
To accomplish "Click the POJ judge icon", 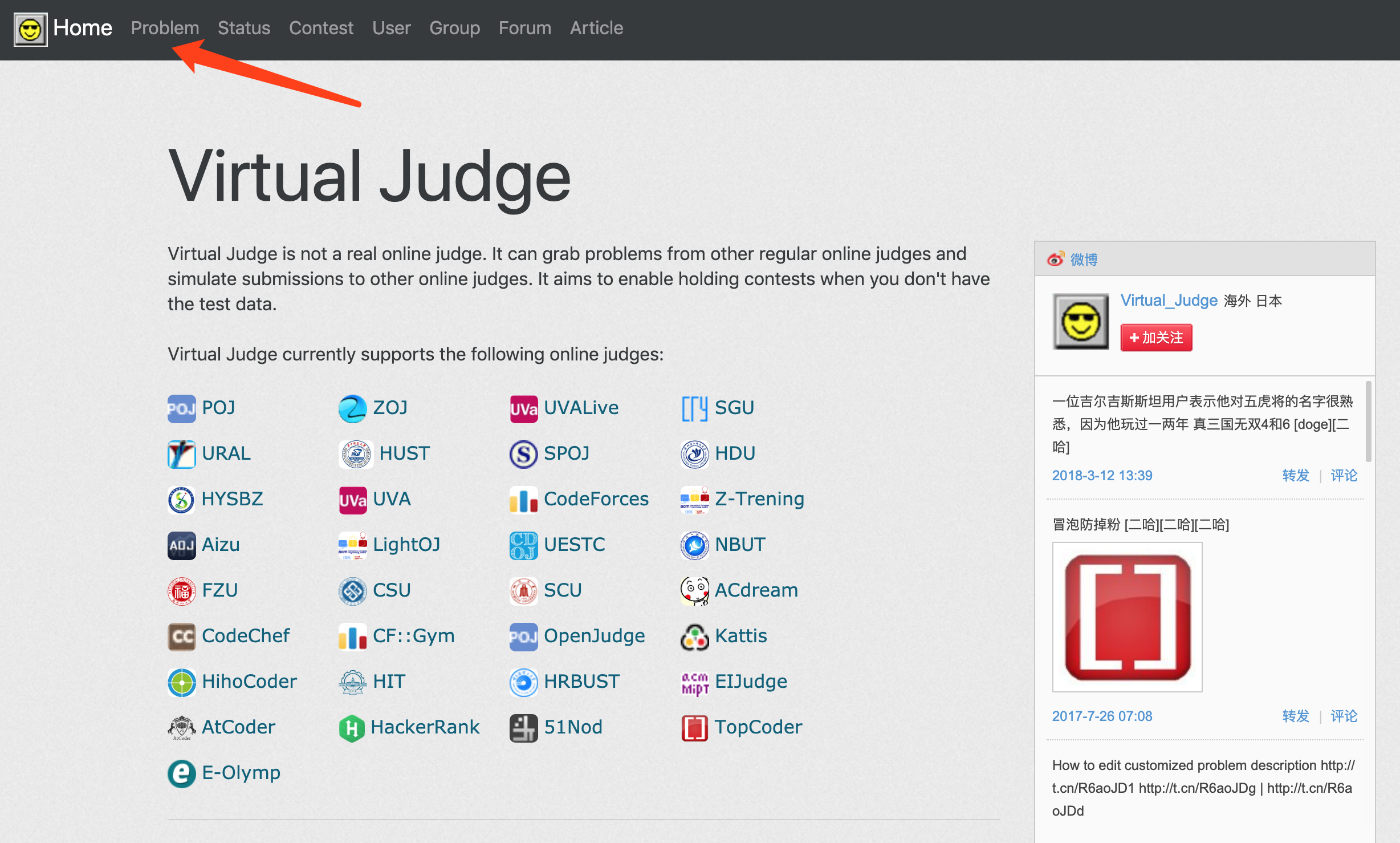I will pos(182,408).
